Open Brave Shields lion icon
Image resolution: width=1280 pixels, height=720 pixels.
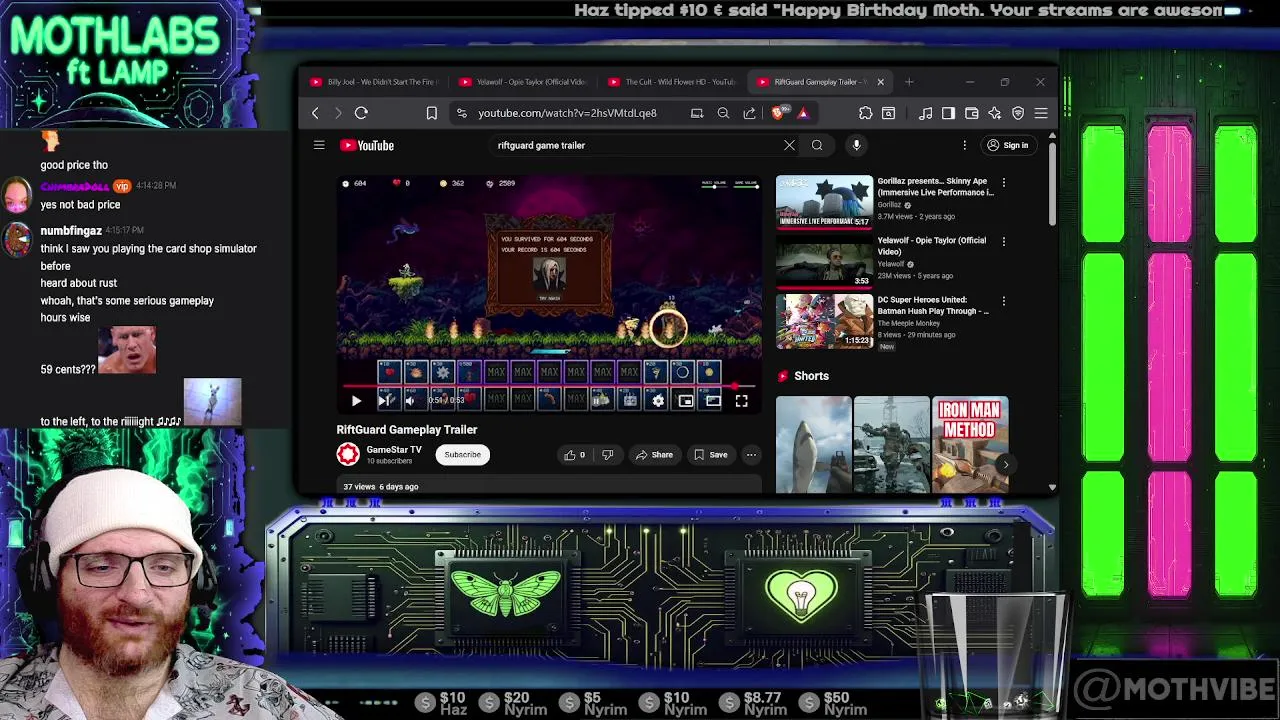pos(778,113)
